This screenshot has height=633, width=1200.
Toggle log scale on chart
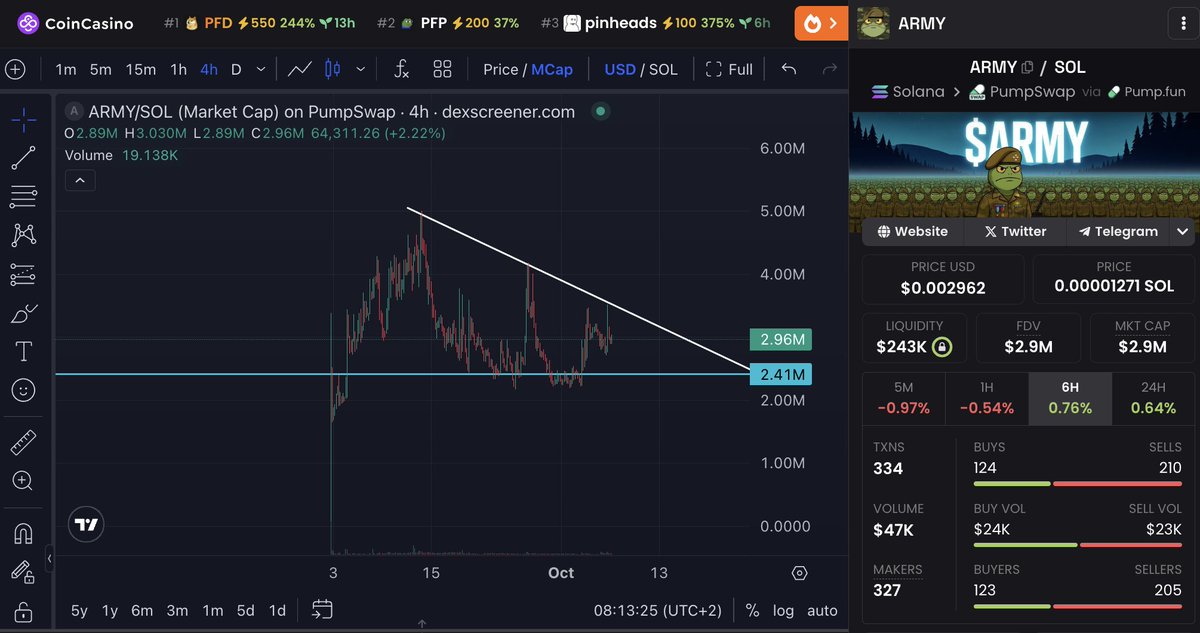coord(785,610)
